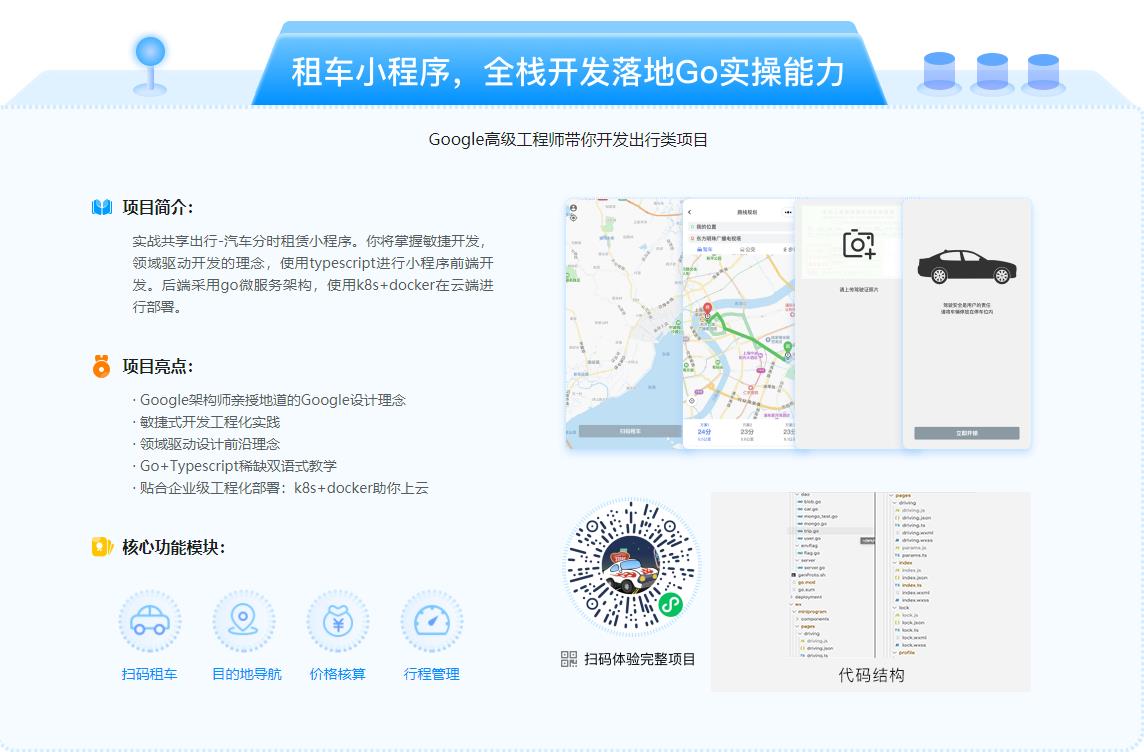Click the gray 扫码租车 button on map screenshot
The height and width of the screenshot is (752, 1144).
coord(630,431)
